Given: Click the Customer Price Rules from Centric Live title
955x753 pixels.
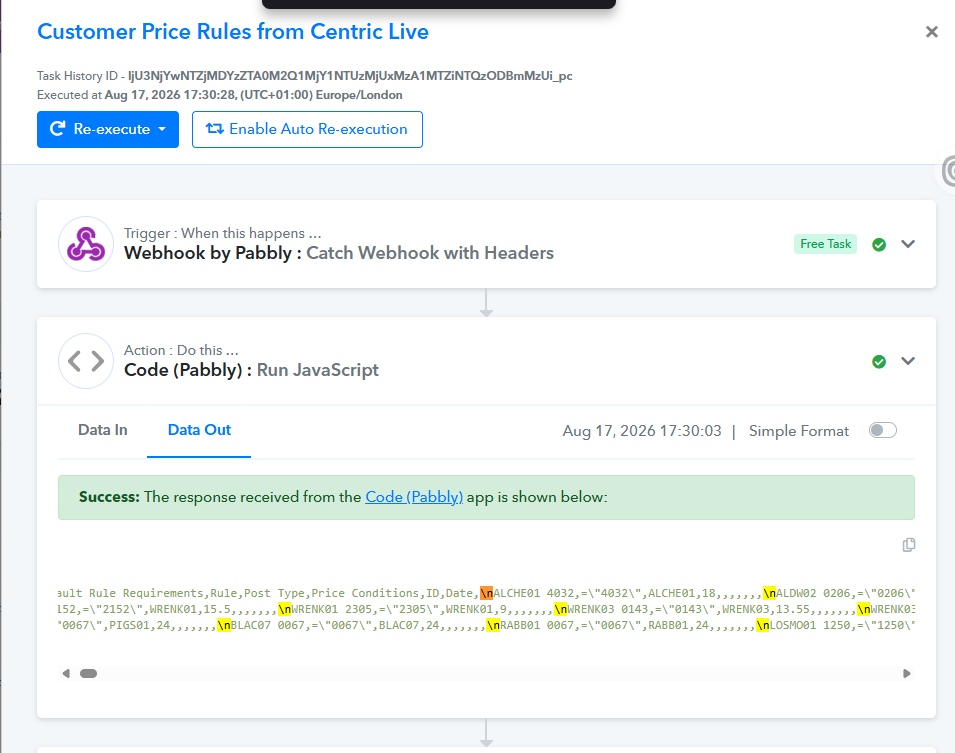Looking at the screenshot, I should point(233,32).
